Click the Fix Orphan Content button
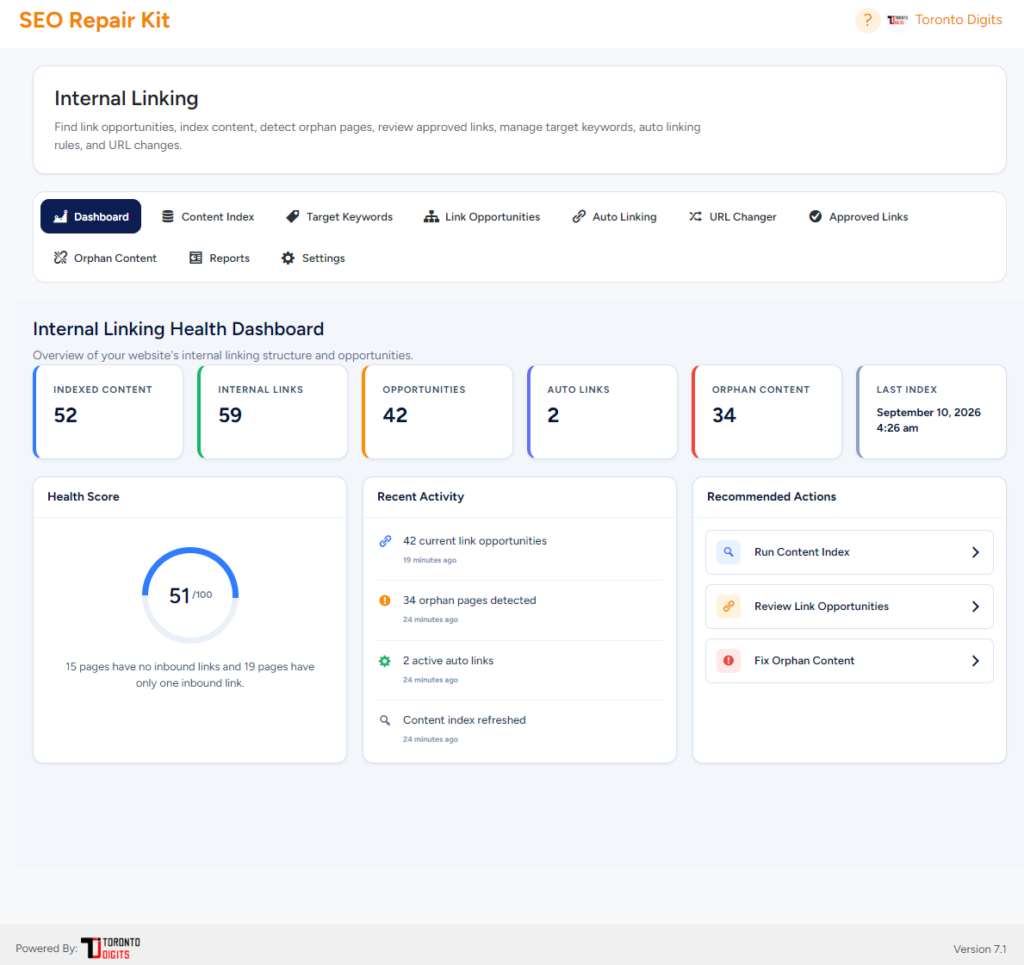The image size is (1024, 965). tap(849, 661)
